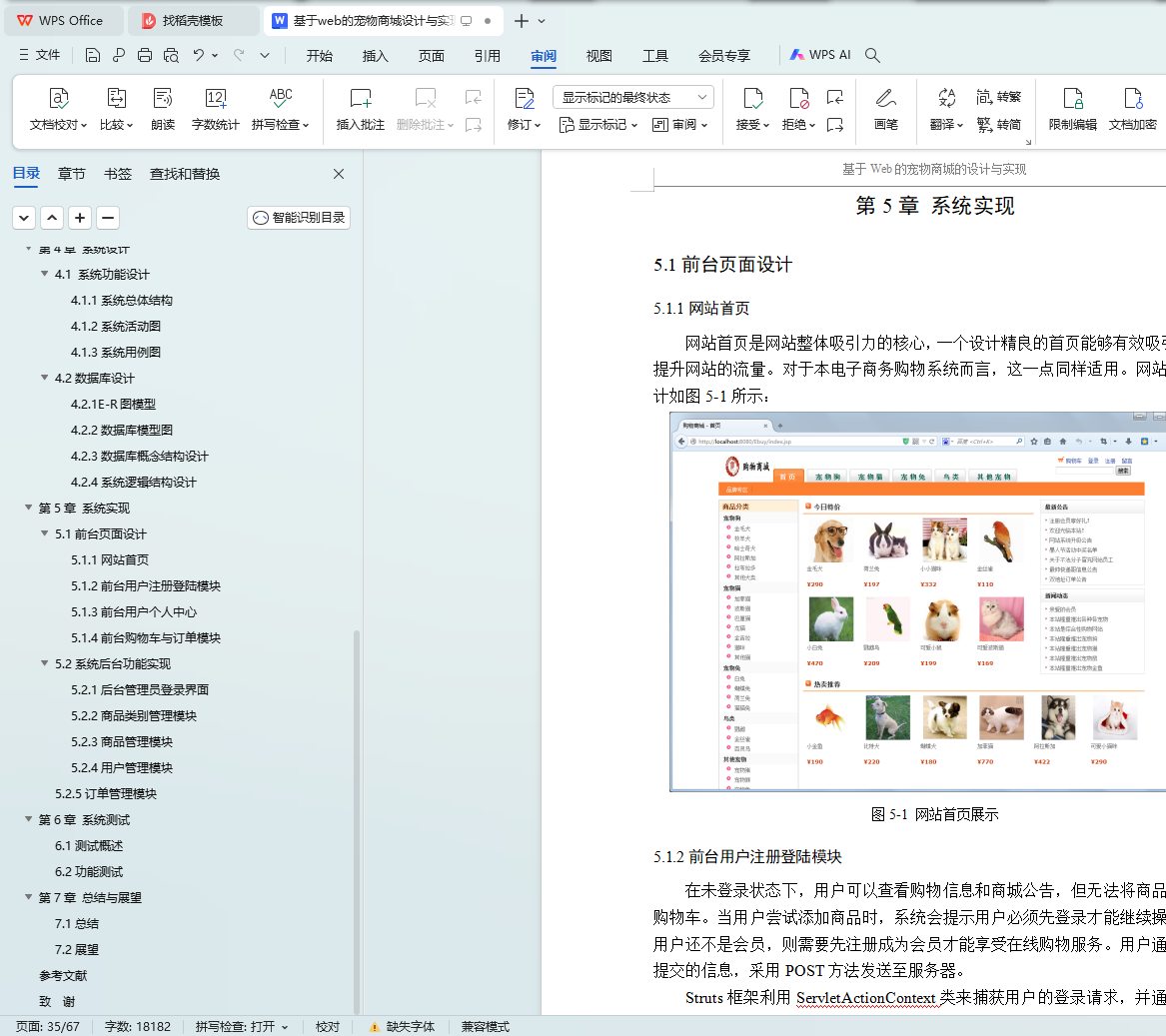Open the 显示标记的最终状态 dropdown
This screenshot has width=1166, height=1036.
coord(633,98)
